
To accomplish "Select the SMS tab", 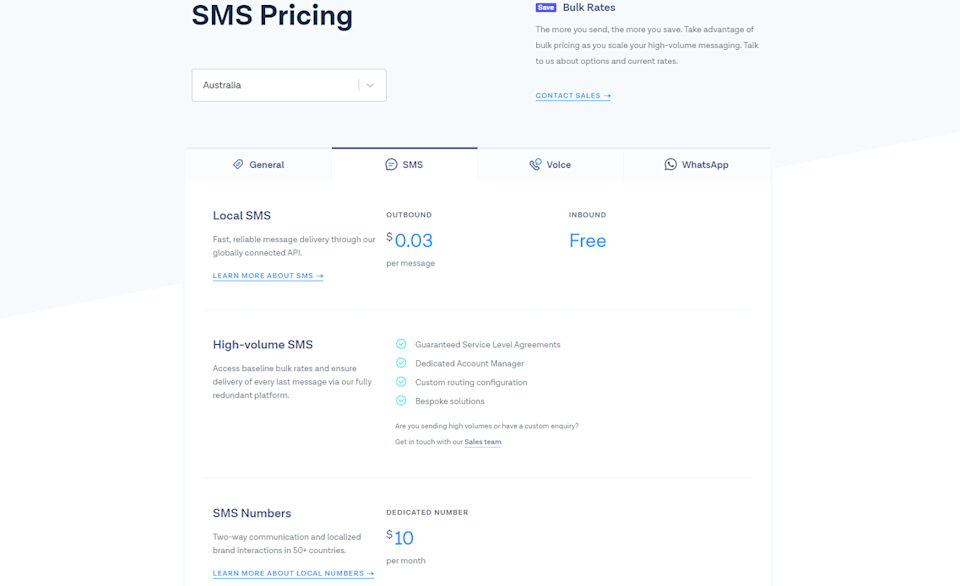I will [405, 165].
